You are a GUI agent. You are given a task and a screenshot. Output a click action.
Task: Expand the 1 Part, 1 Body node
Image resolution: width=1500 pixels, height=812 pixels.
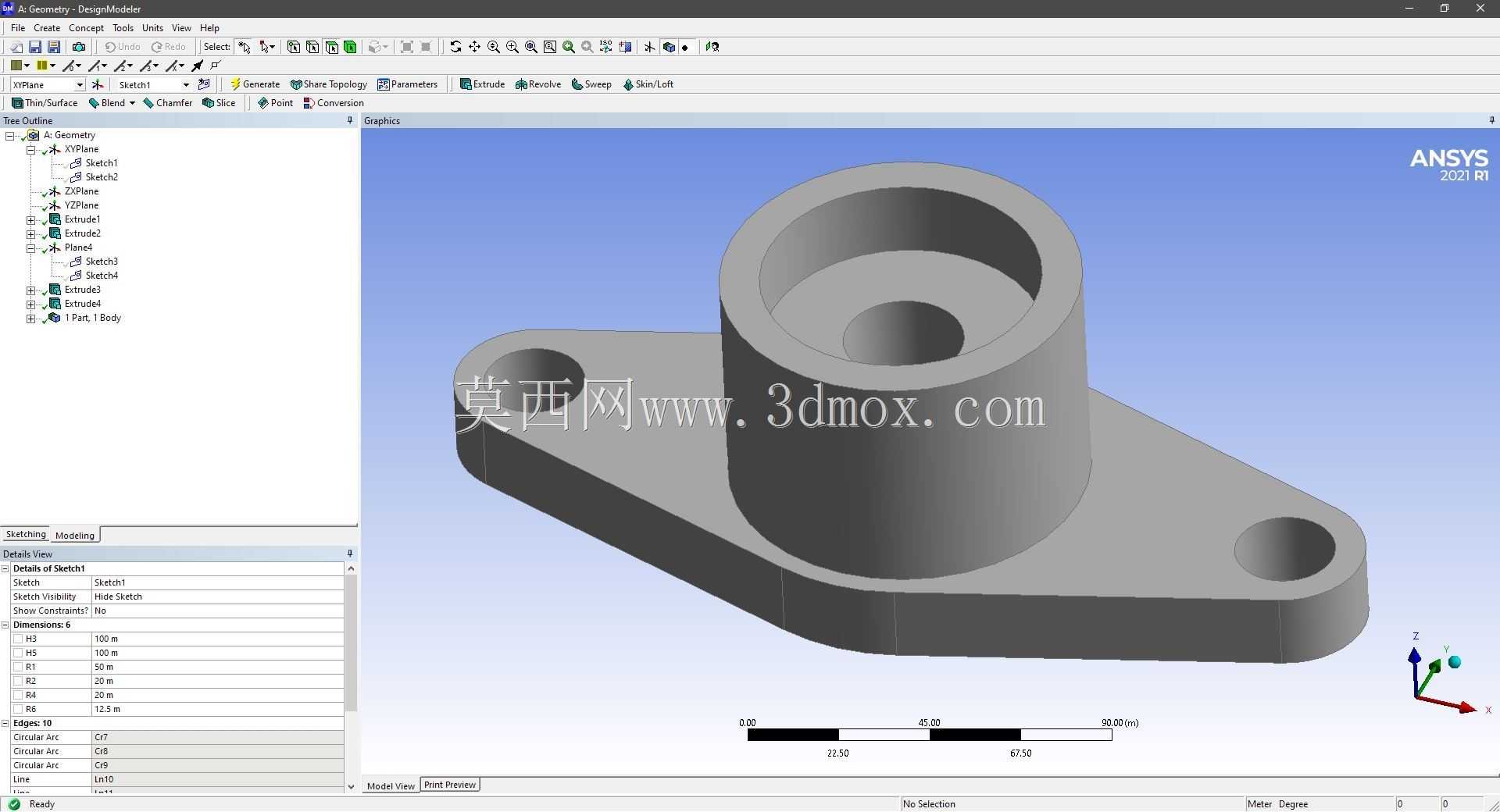click(31, 319)
